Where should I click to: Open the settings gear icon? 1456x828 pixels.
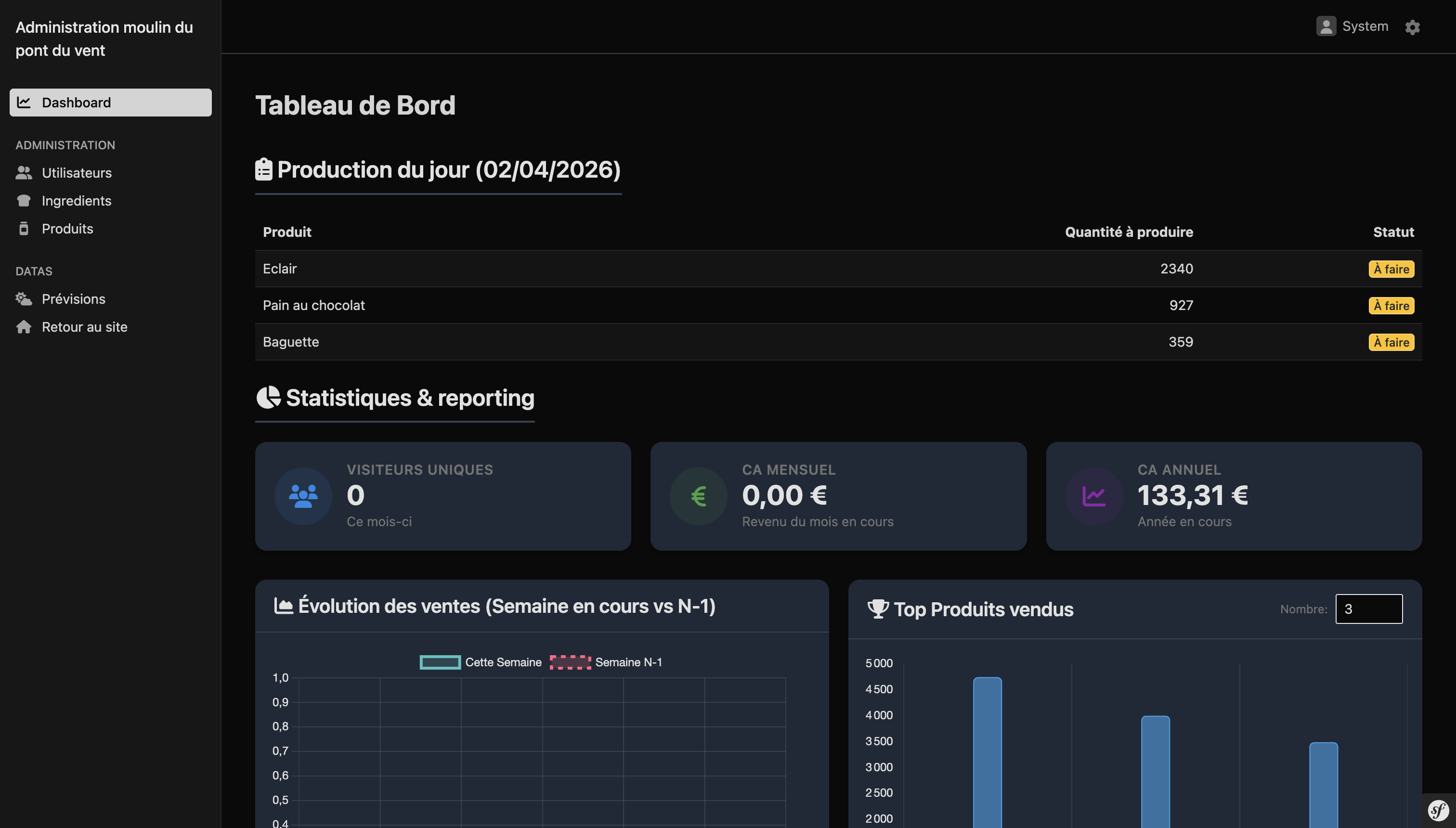1412,27
